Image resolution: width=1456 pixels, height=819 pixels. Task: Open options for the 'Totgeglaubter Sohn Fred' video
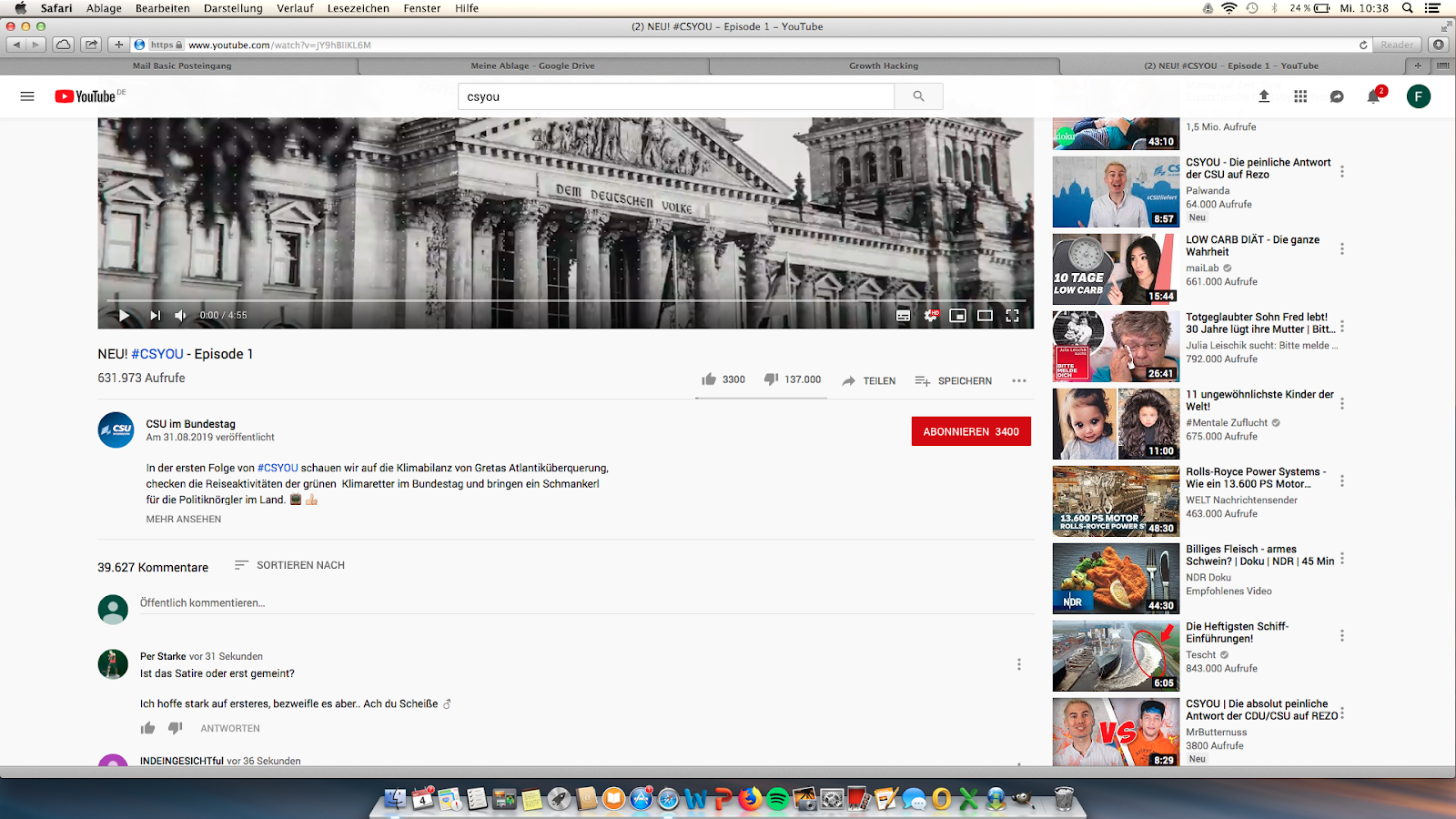click(x=1342, y=326)
